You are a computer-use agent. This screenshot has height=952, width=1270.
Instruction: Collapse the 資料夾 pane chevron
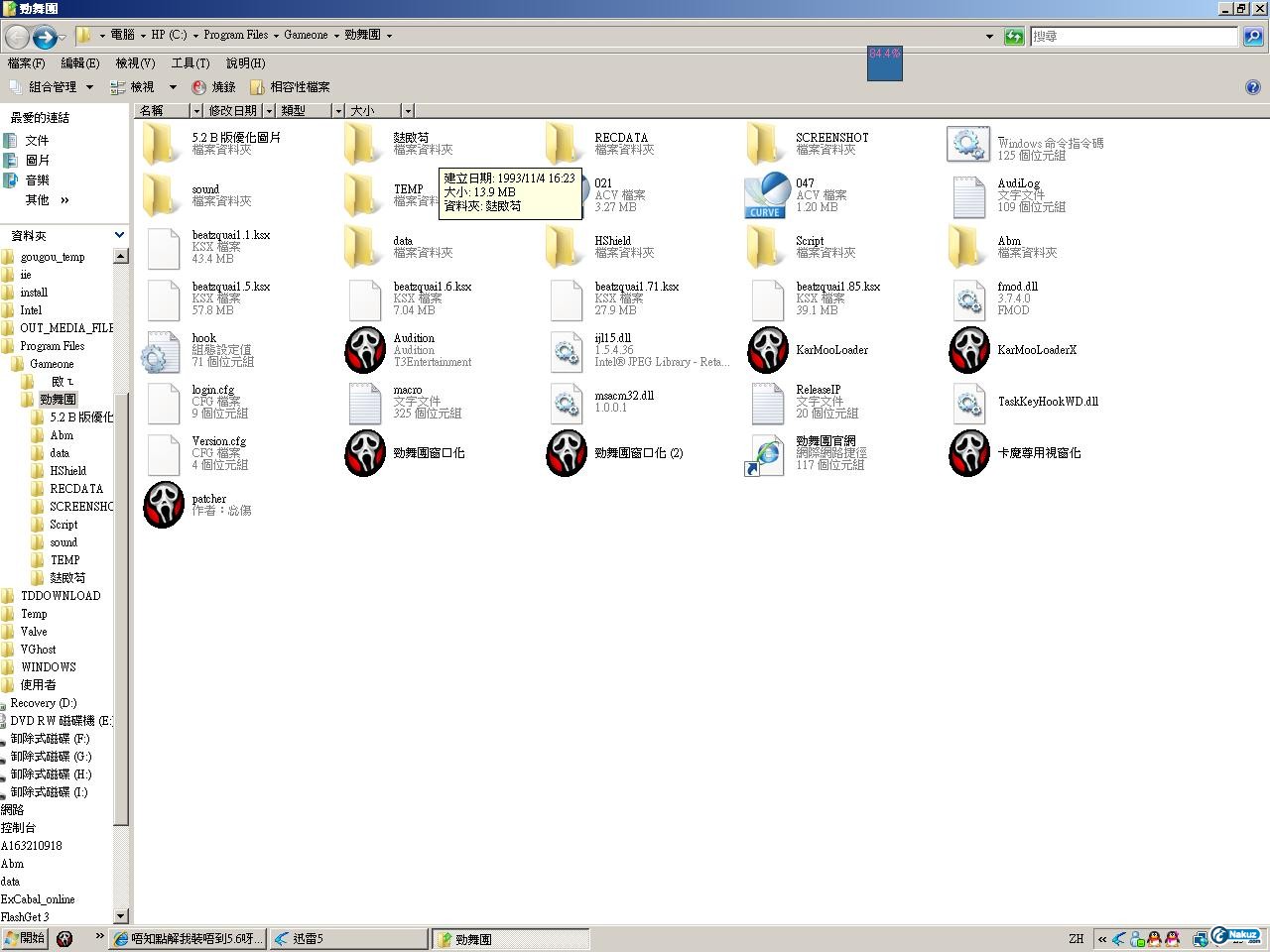[119, 235]
